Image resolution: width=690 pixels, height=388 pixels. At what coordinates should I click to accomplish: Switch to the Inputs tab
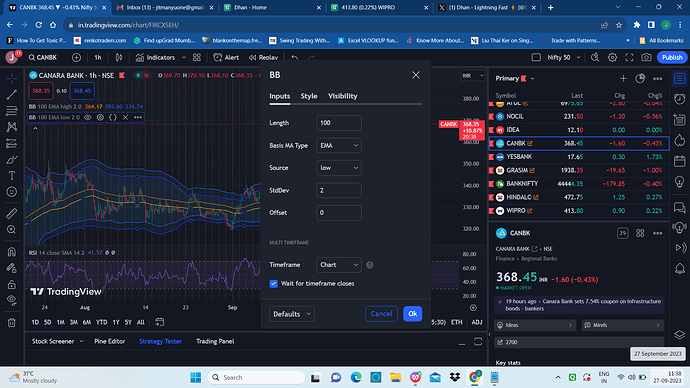pos(279,96)
